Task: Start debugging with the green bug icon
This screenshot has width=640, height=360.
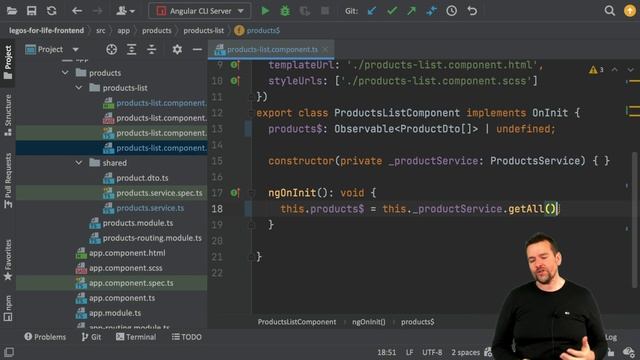Action: pyautogui.click(x=285, y=11)
